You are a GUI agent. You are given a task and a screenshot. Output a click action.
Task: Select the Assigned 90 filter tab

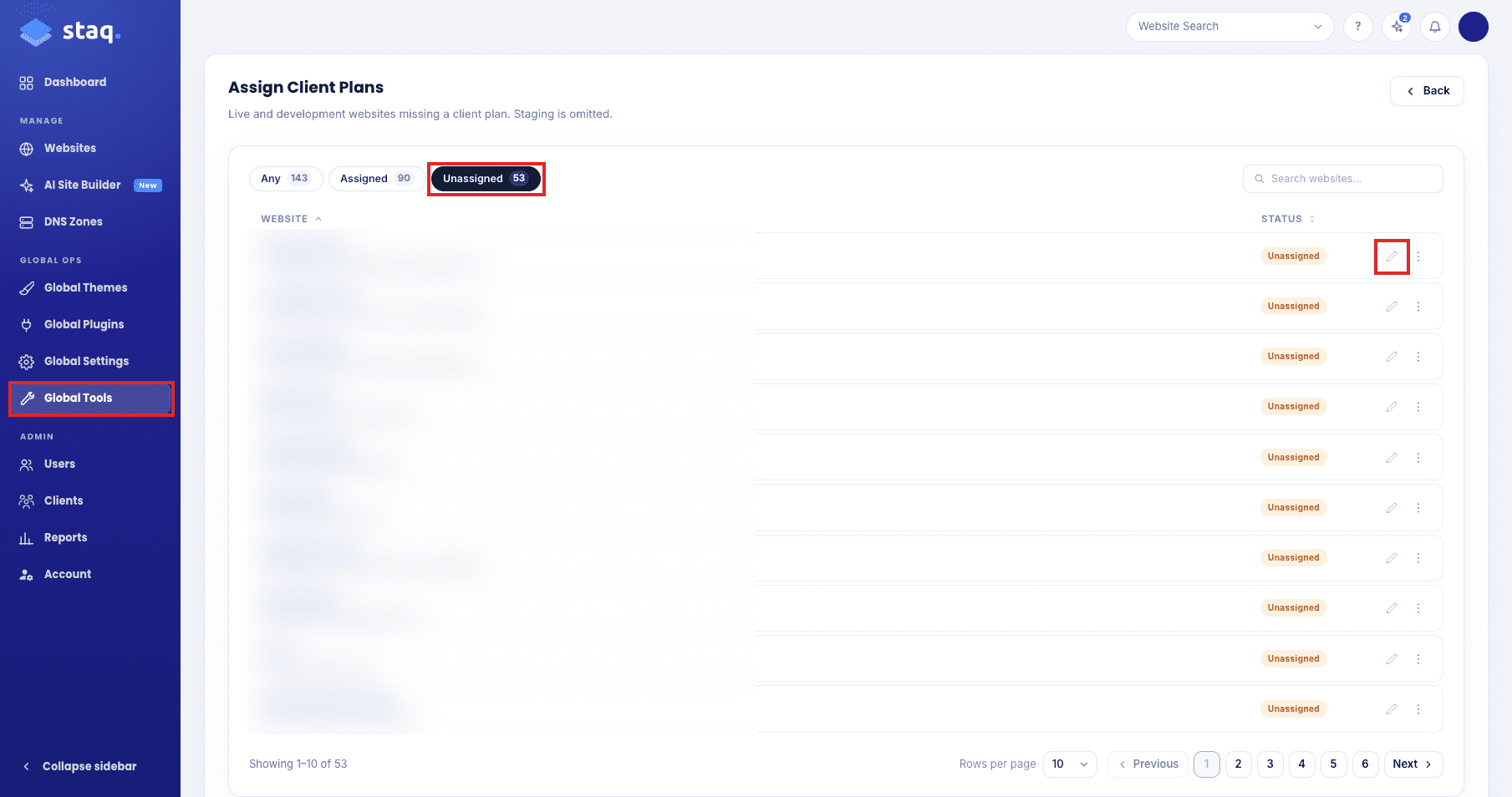pyautogui.click(x=376, y=179)
